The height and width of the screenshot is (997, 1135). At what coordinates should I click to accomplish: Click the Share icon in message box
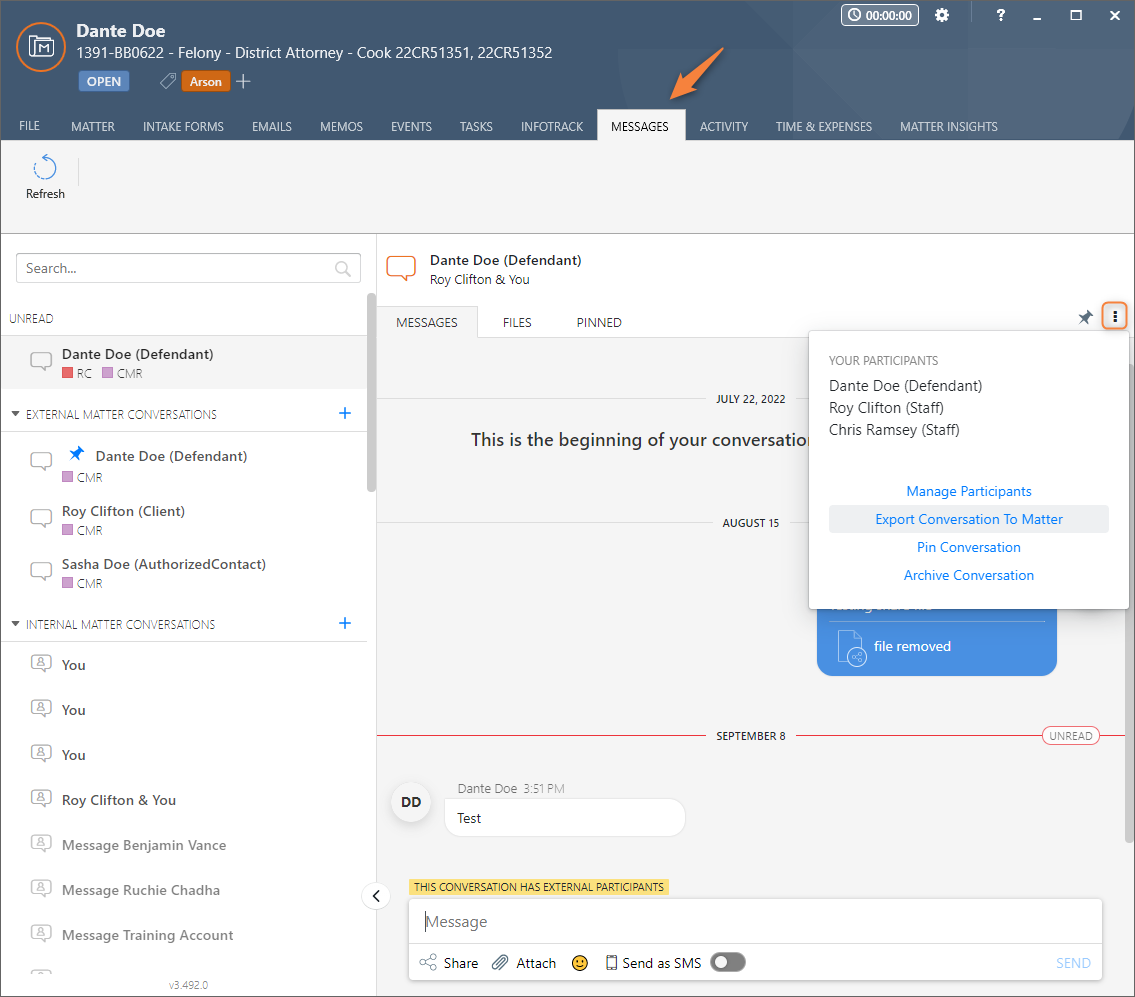pyautogui.click(x=429, y=963)
